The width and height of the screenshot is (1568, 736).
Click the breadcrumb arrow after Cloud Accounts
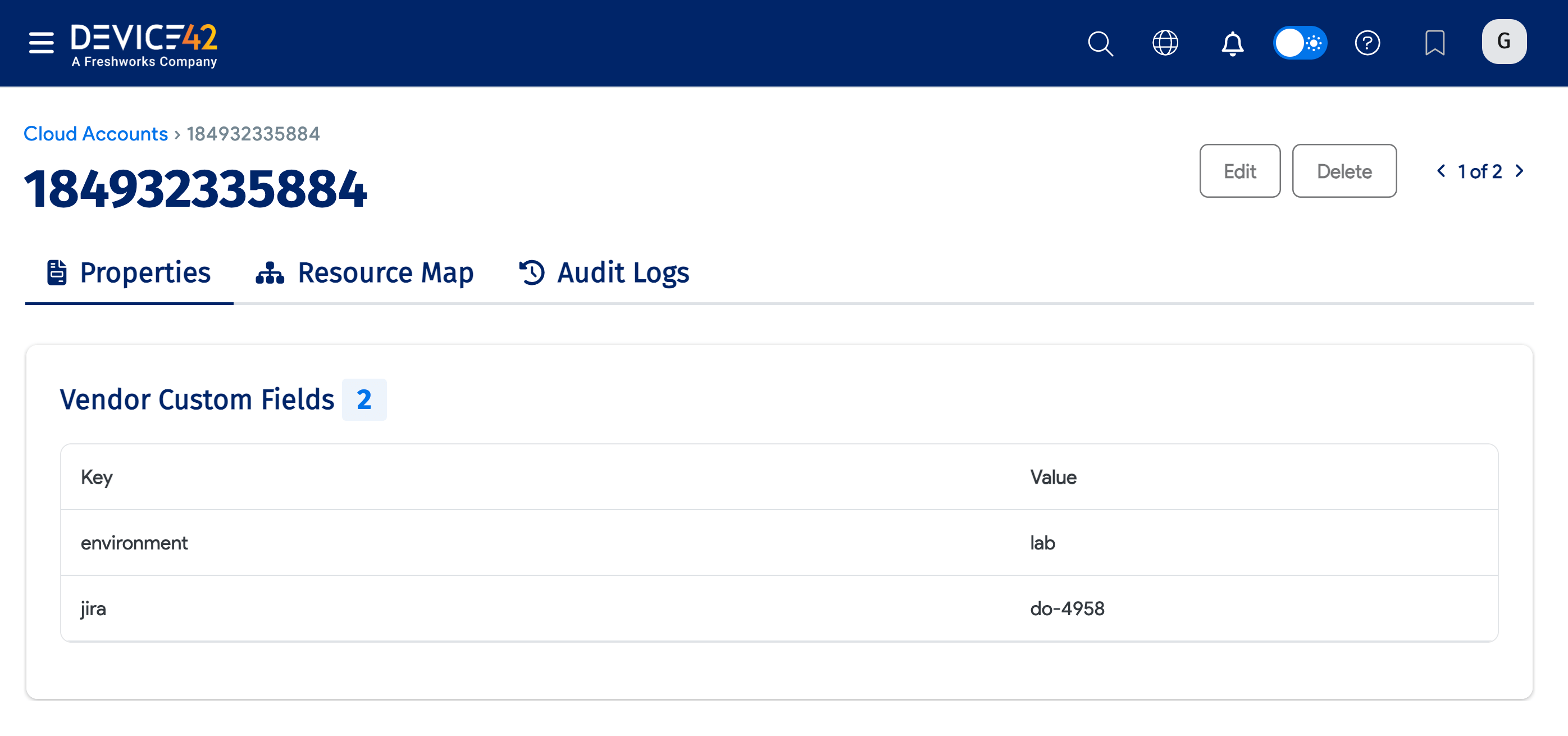pyautogui.click(x=176, y=134)
